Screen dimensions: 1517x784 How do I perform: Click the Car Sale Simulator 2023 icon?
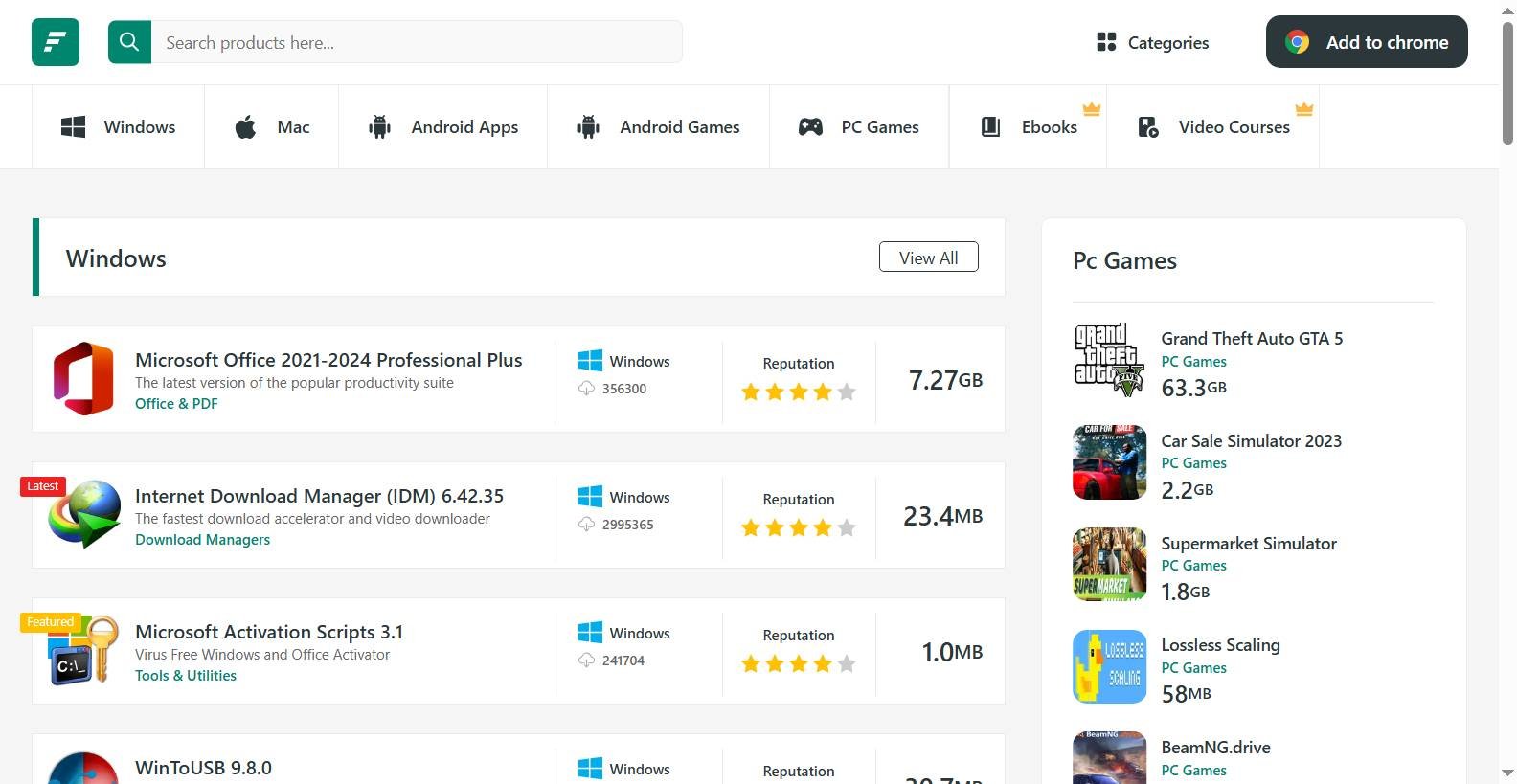[1109, 462]
